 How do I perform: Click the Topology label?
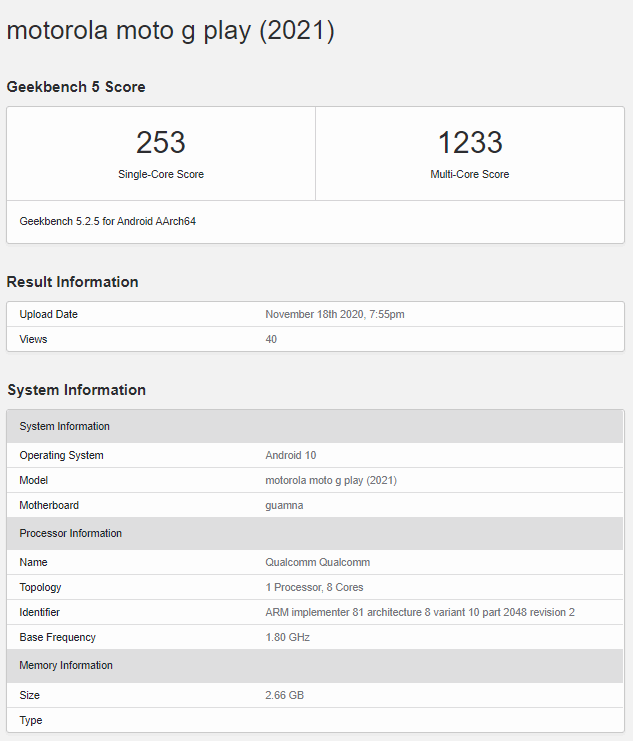tap(40, 587)
